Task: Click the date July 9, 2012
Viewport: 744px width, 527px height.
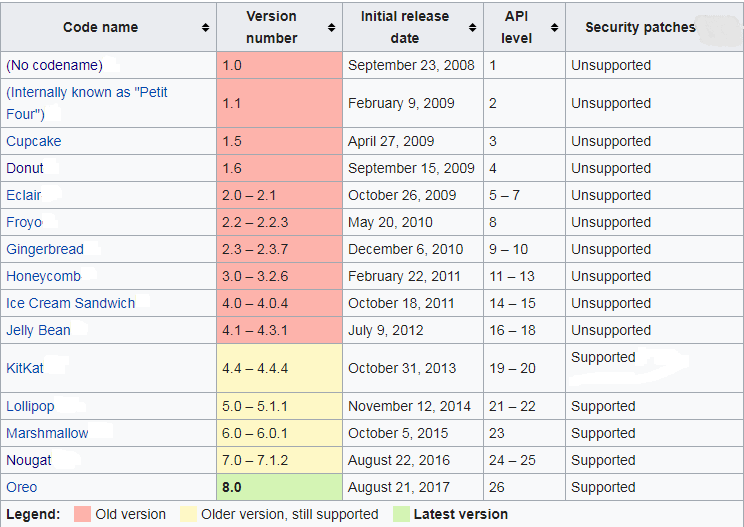Action: coord(386,330)
